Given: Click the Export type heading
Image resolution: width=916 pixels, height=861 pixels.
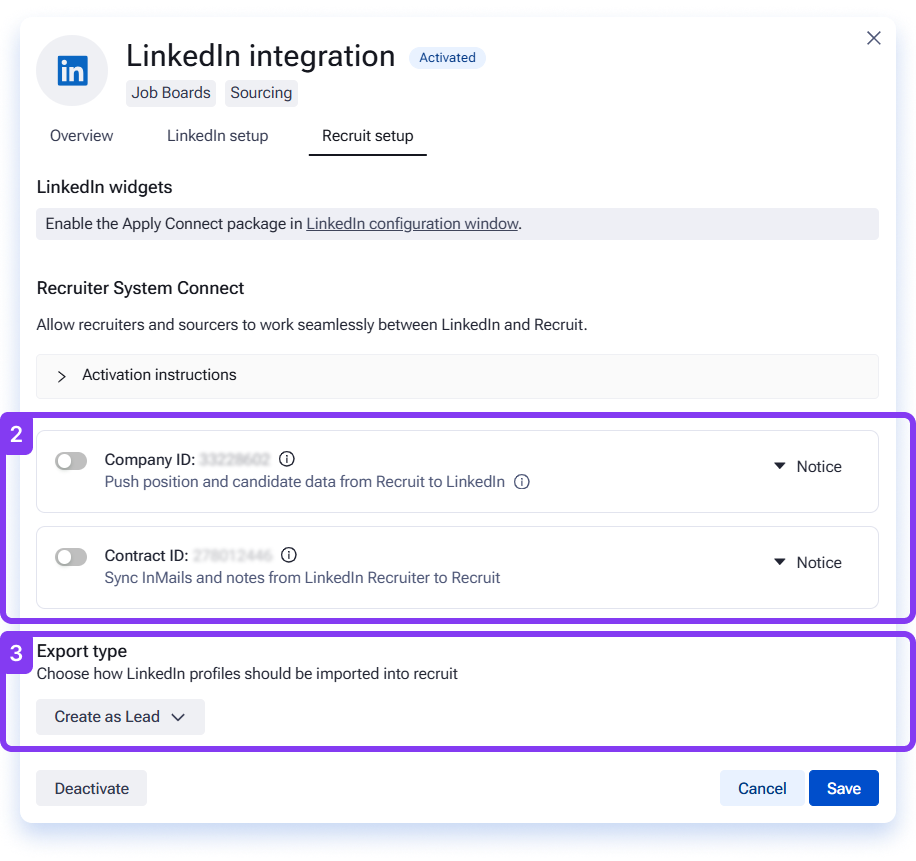Looking at the screenshot, I should [82, 651].
